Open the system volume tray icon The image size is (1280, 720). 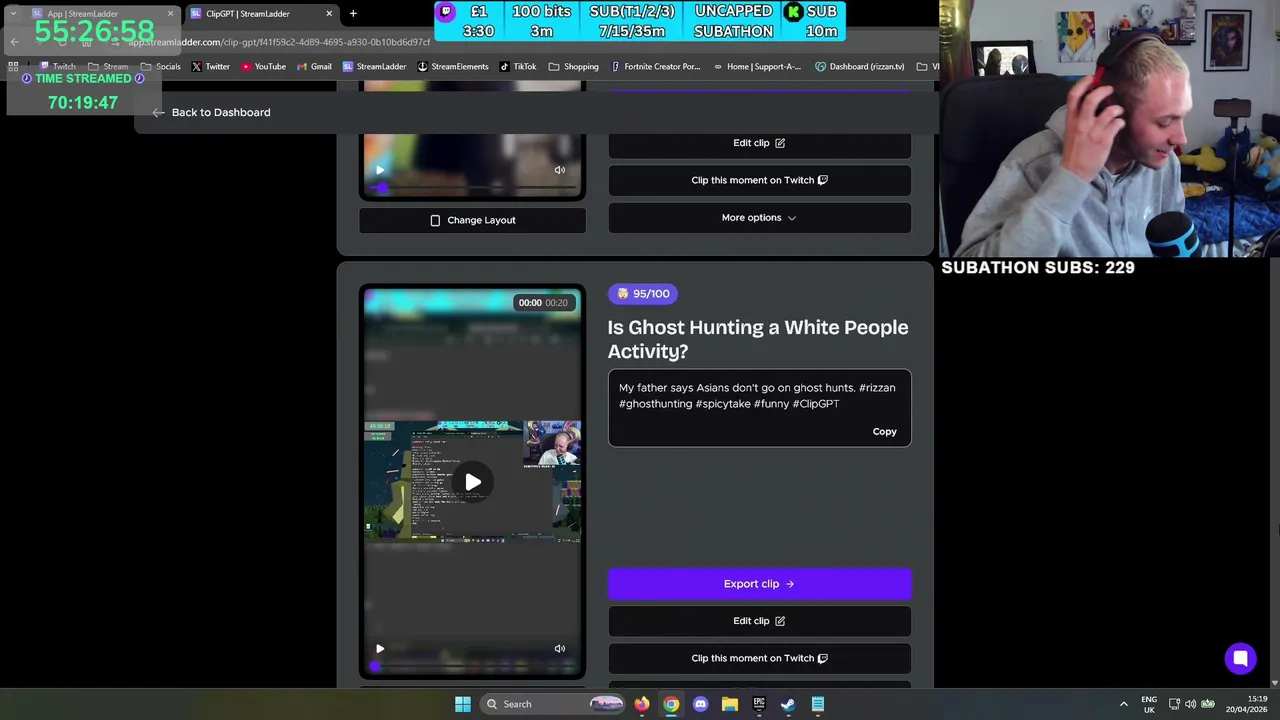click(x=1190, y=704)
